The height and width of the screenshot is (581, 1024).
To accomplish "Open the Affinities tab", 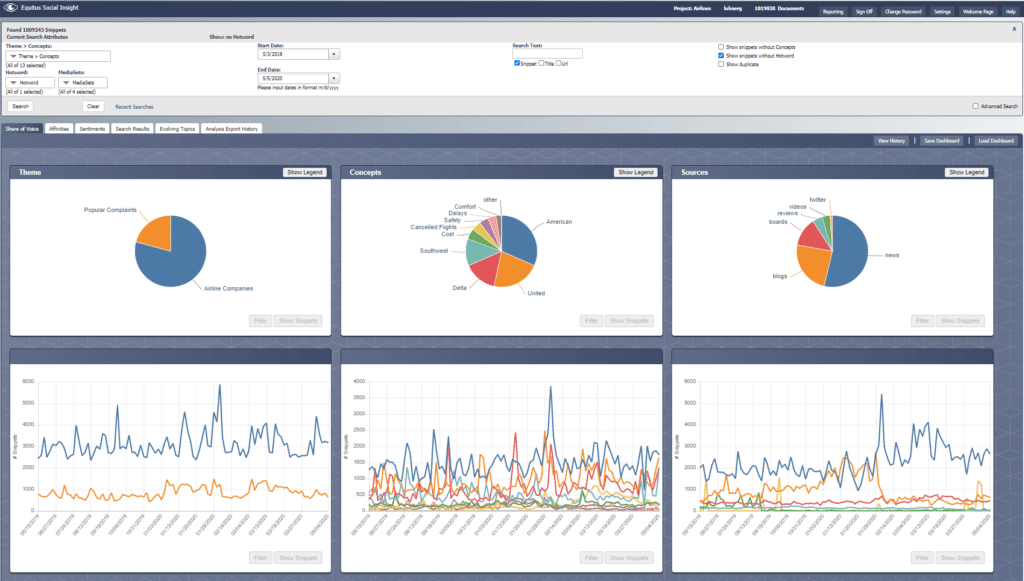I will 59,129.
